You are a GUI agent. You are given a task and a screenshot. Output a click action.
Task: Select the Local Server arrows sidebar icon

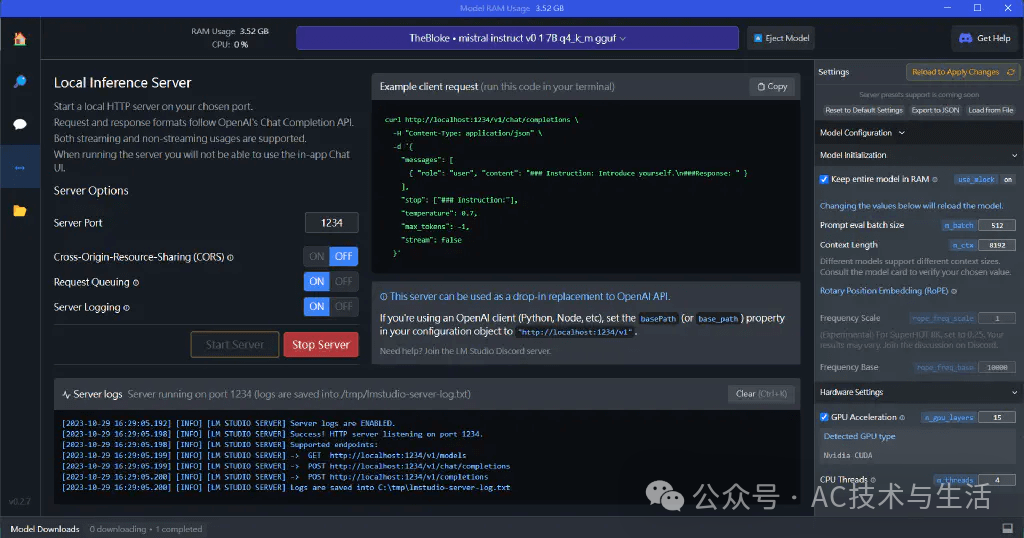point(19,167)
